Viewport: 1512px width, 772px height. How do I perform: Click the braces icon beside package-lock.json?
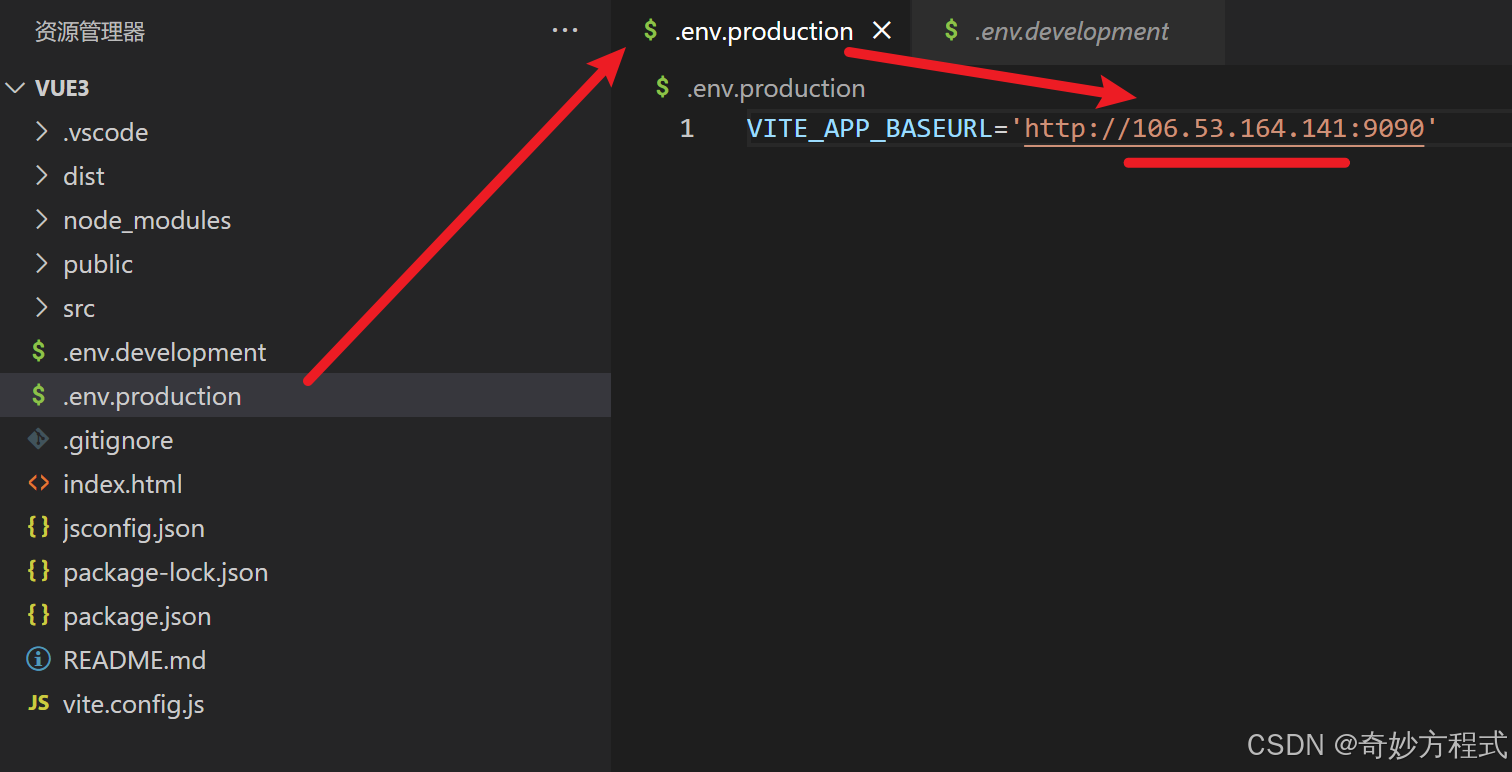(x=39, y=571)
